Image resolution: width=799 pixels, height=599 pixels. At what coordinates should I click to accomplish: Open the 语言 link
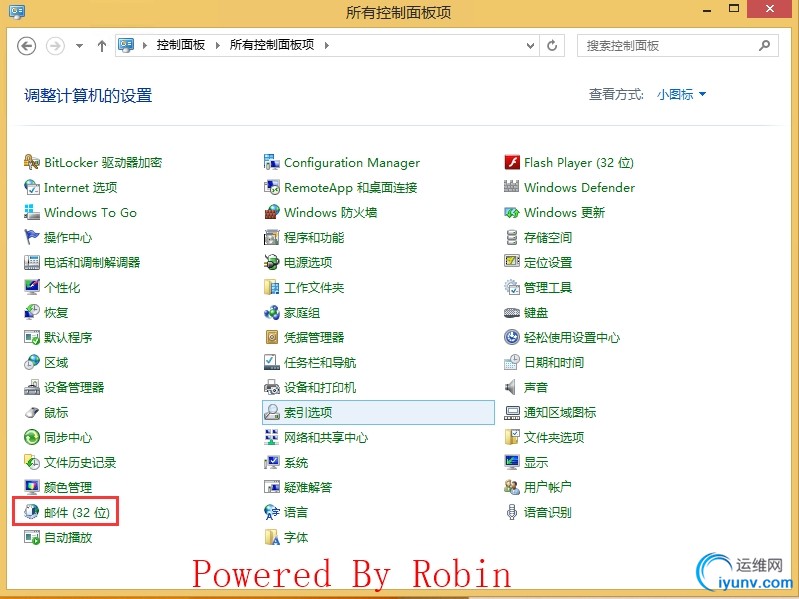(x=296, y=512)
